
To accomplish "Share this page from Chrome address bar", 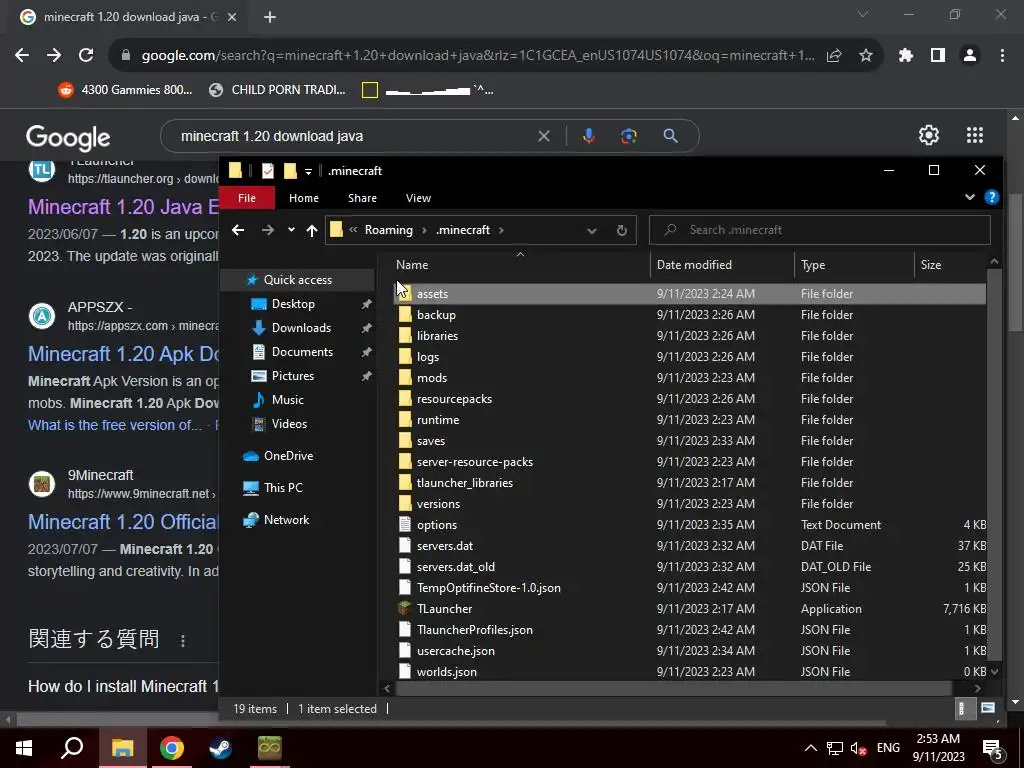I will (x=834, y=56).
